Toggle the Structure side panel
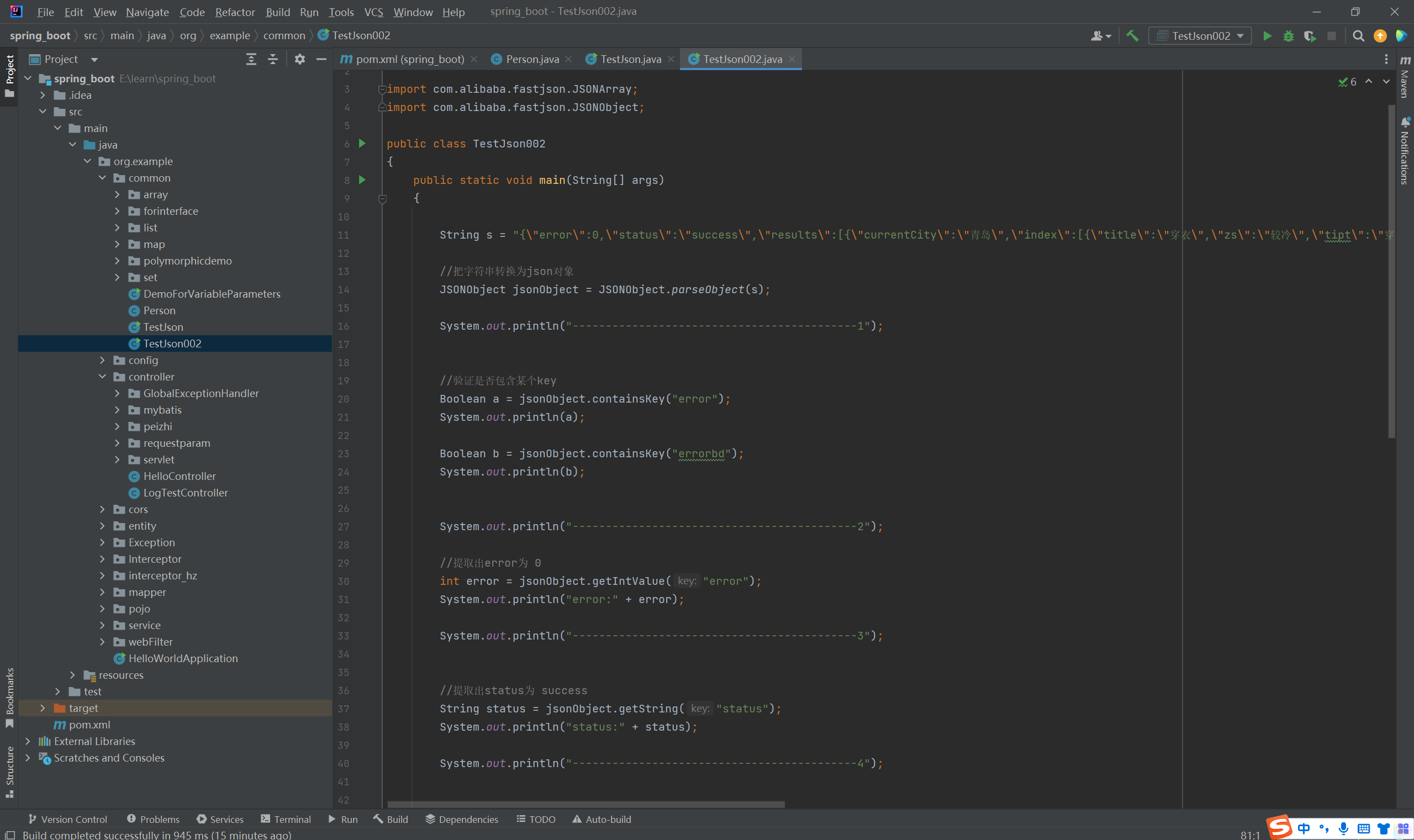Viewport: 1414px width, 840px height. click(9, 771)
